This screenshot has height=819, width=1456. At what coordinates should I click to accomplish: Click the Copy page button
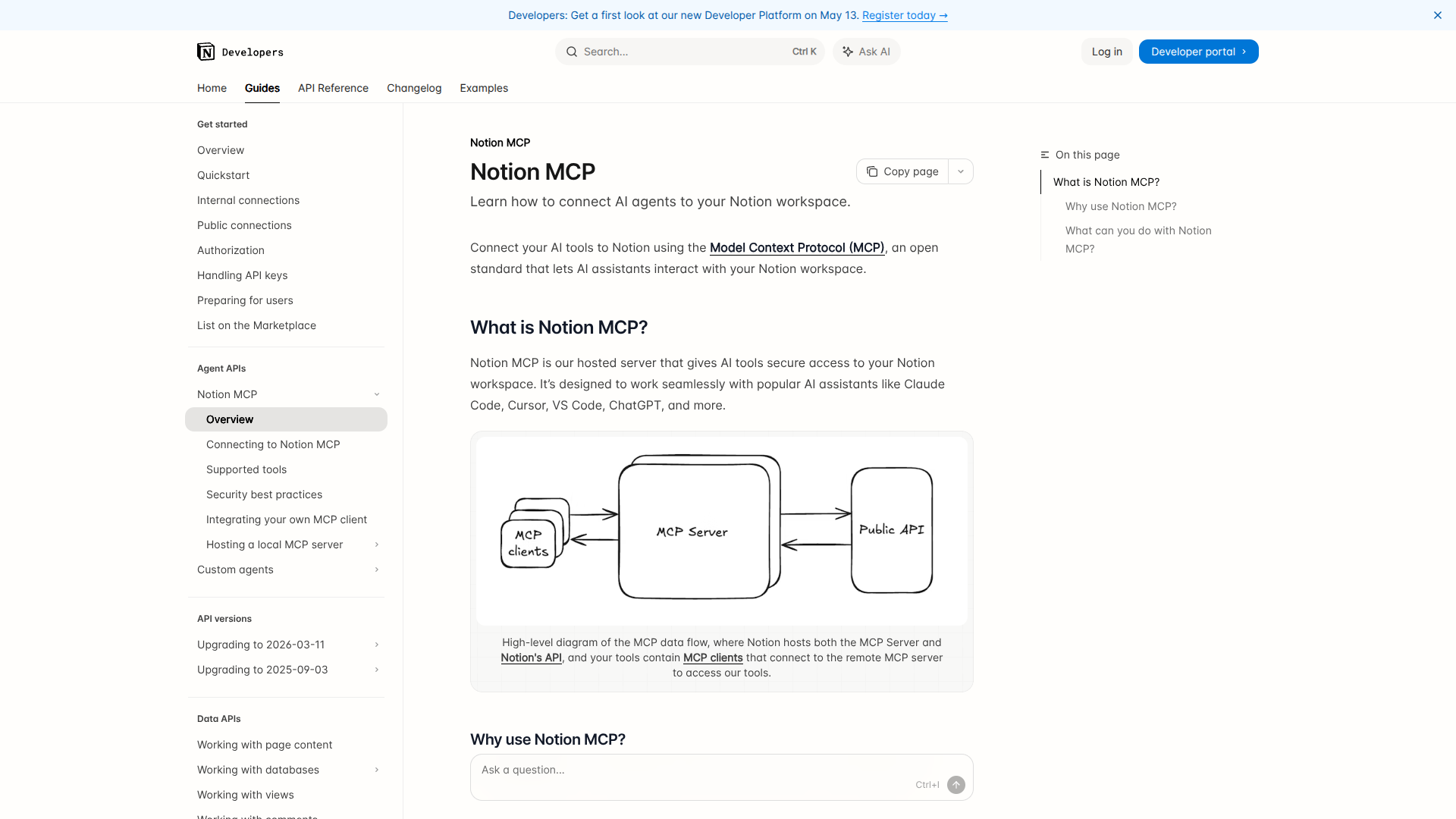tap(902, 171)
